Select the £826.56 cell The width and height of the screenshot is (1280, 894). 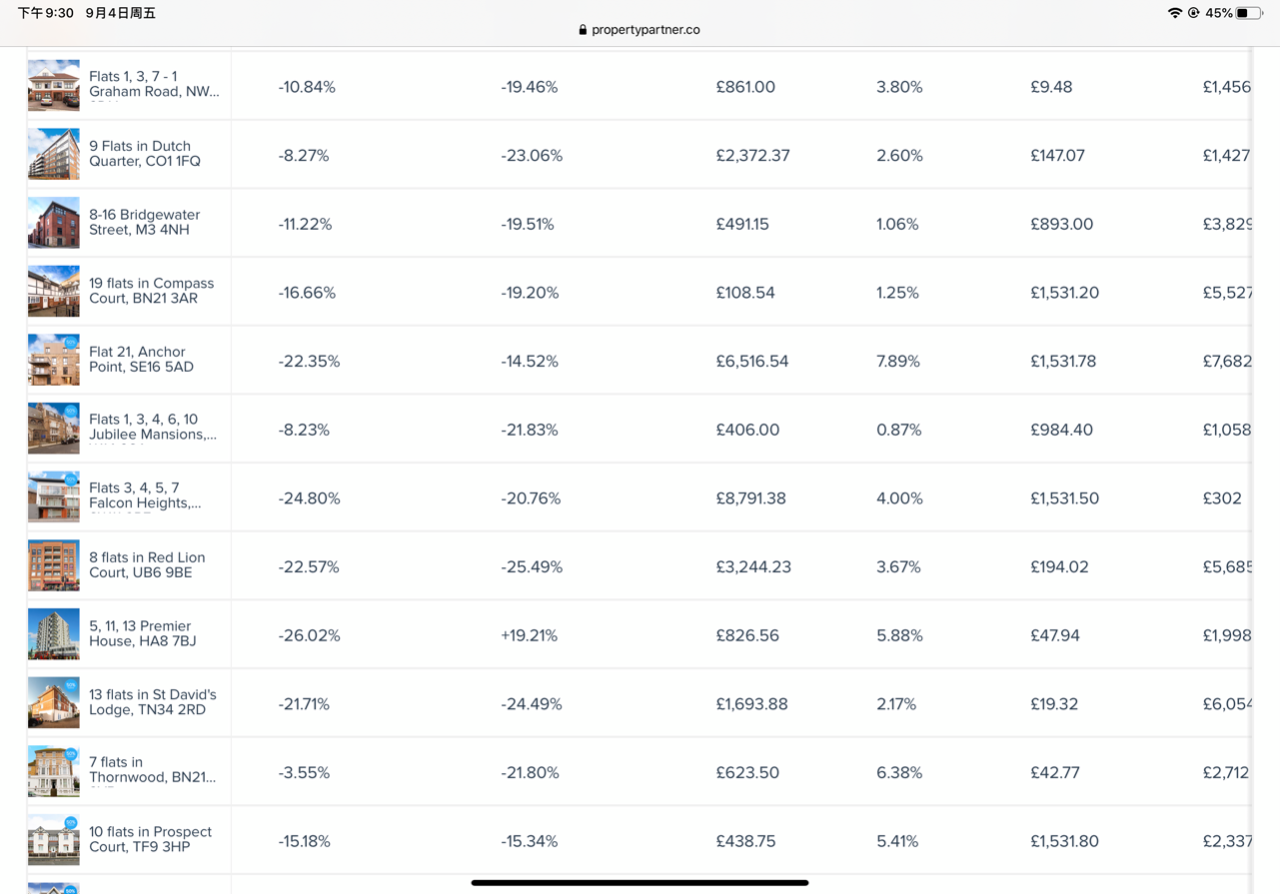(746, 636)
